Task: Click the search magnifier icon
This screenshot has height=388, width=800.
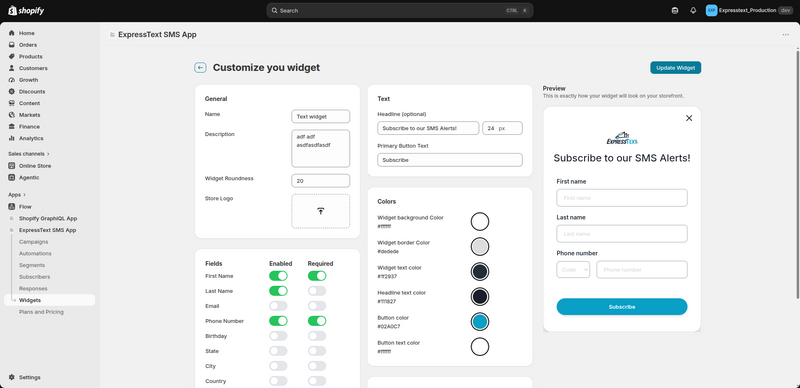Action: pyautogui.click(x=274, y=10)
